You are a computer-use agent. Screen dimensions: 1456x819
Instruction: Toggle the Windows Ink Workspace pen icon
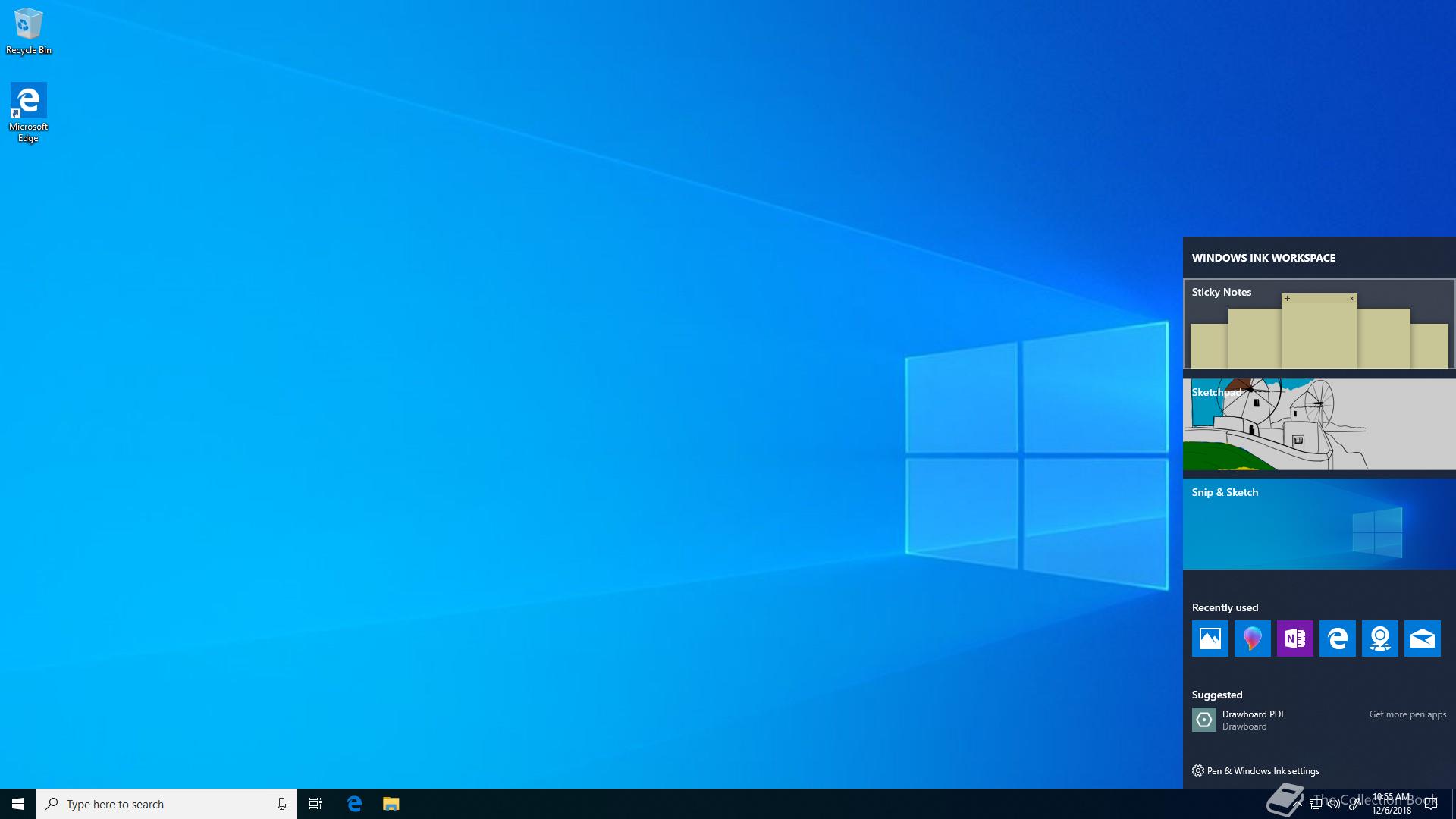click(1354, 804)
